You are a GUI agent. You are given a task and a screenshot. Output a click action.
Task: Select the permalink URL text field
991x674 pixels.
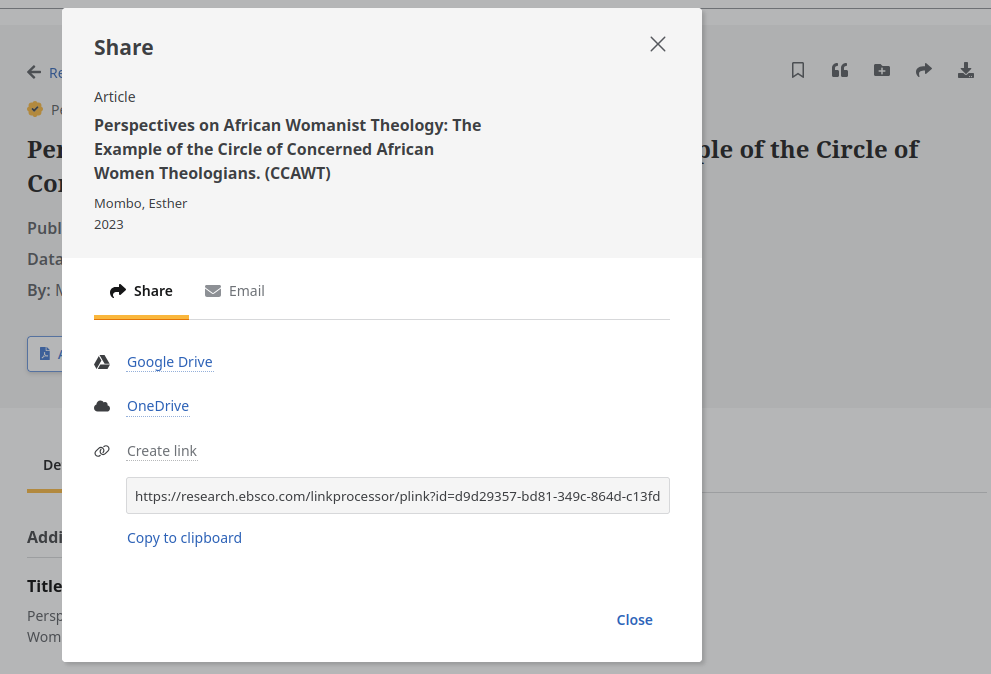[x=397, y=495]
